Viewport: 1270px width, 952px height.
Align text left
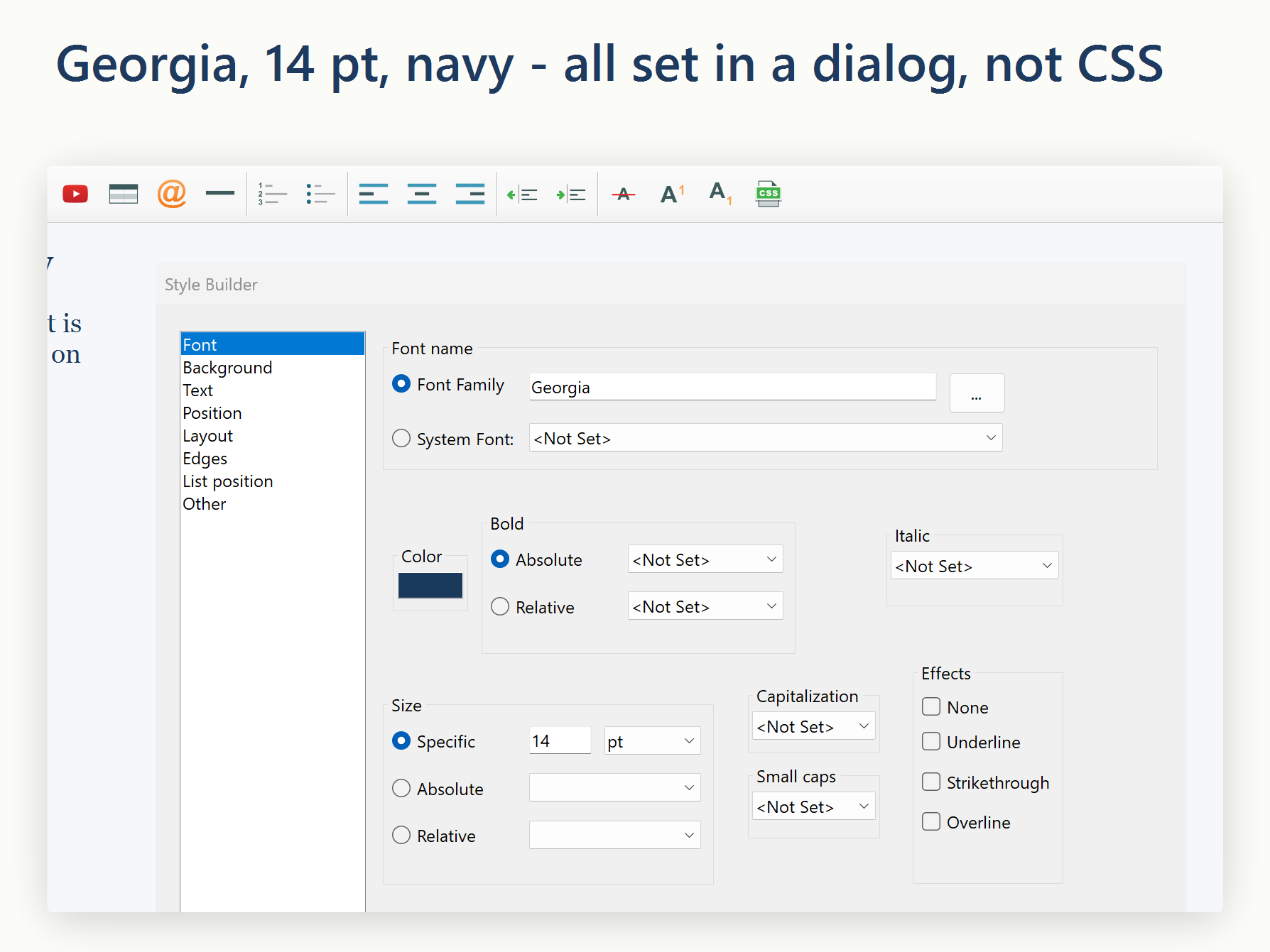pyautogui.click(x=374, y=194)
